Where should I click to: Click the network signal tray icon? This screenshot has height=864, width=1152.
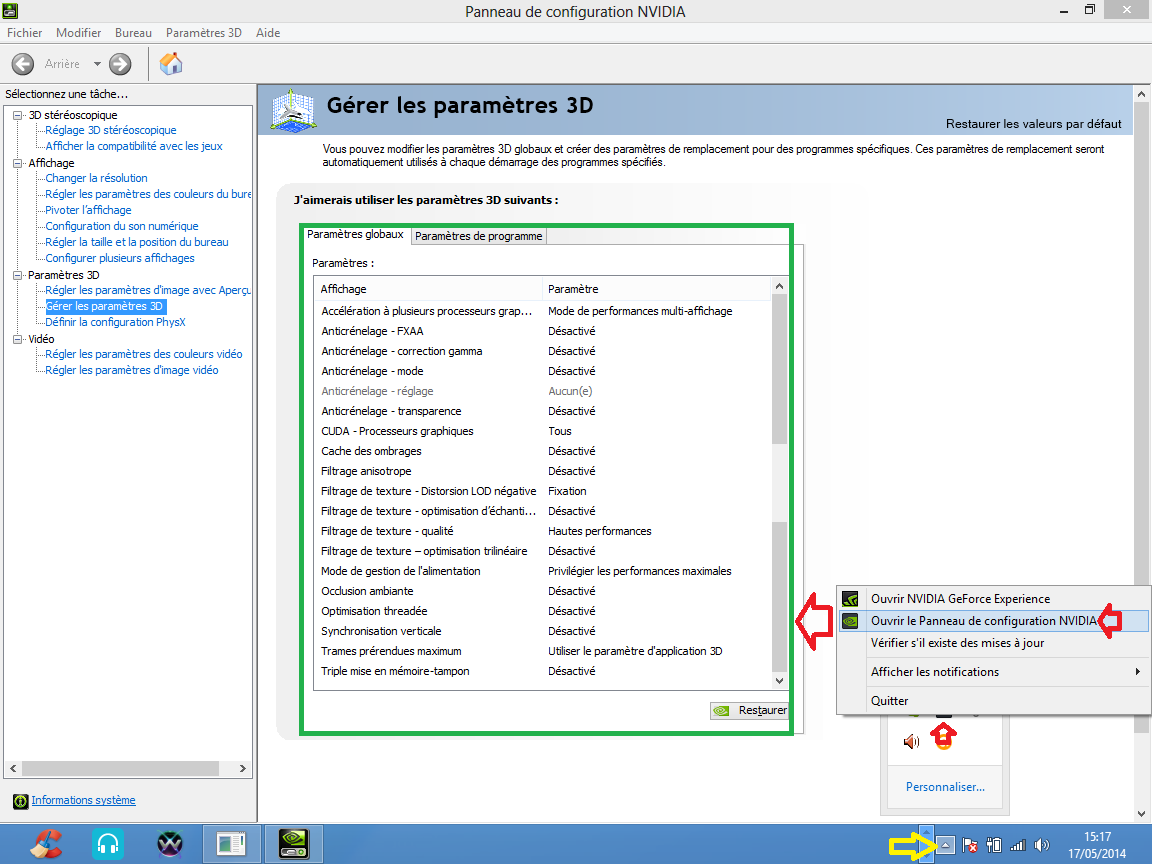(1018, 846)
